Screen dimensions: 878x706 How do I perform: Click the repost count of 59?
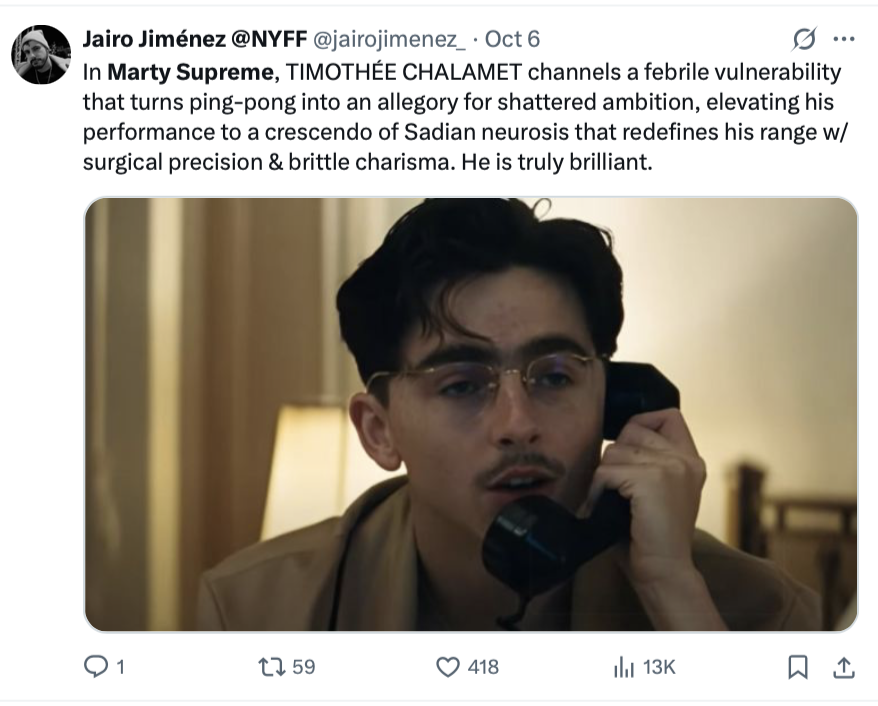[303, 667]
